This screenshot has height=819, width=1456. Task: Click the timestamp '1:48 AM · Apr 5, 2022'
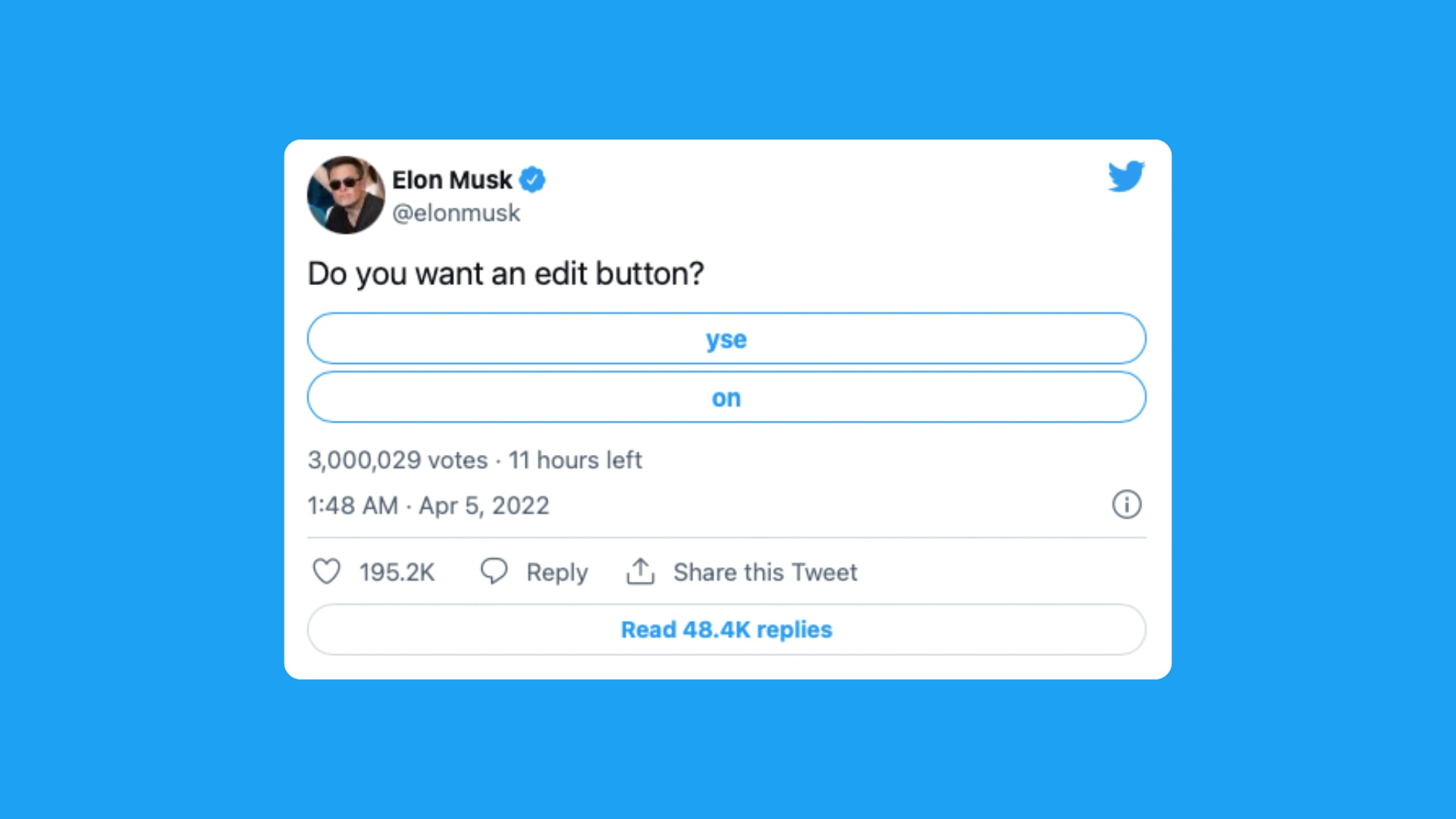point(428,505)
